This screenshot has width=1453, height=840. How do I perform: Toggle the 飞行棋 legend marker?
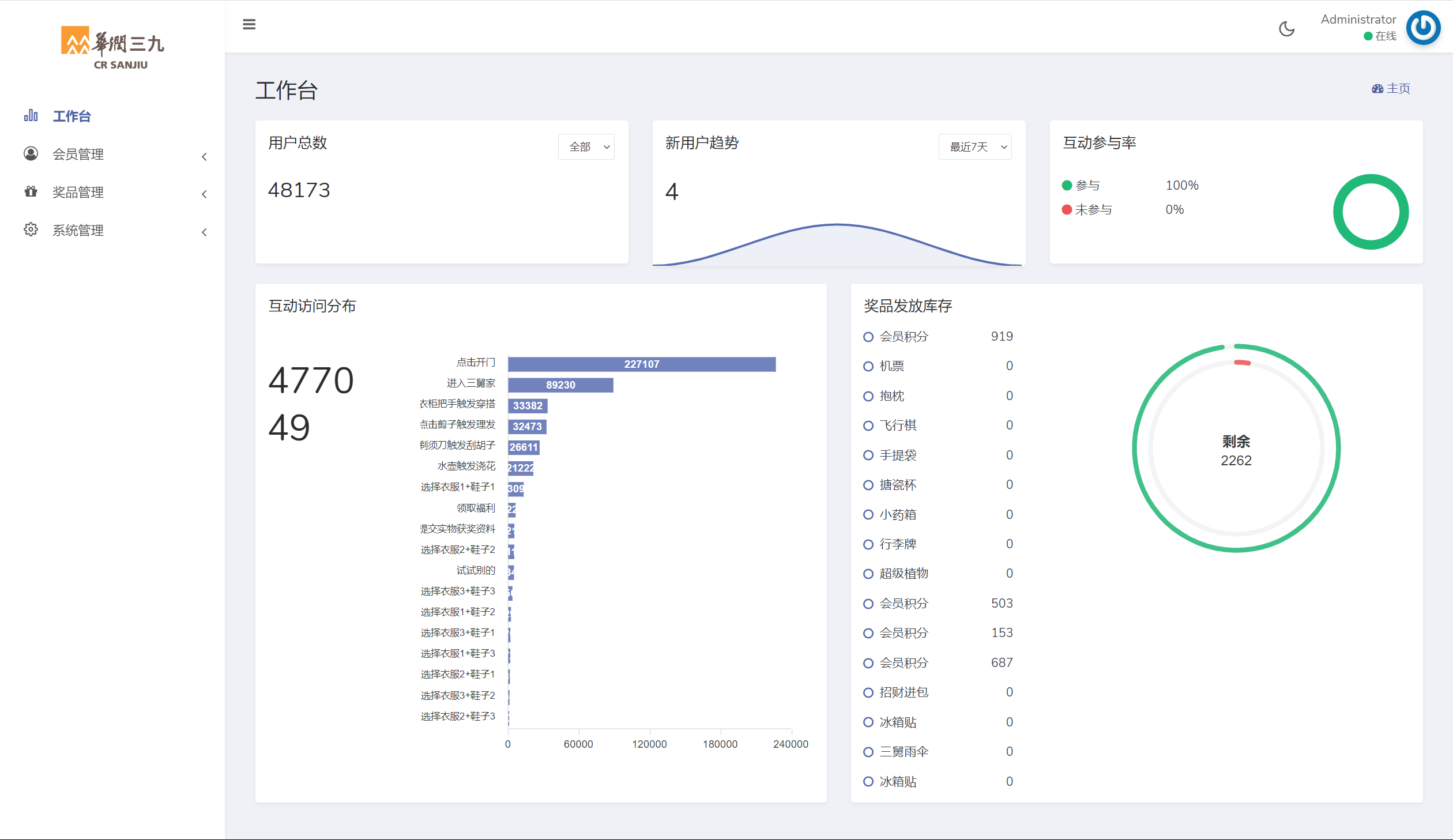[868, 425]
